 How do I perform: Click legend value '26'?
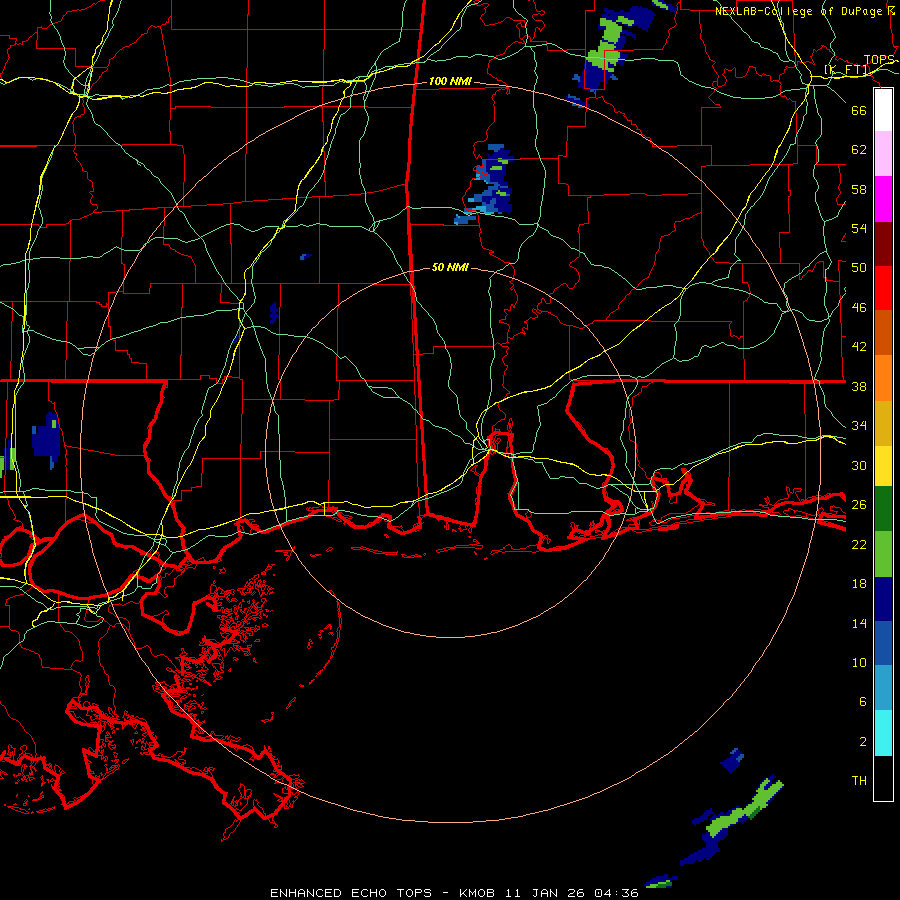coord(859,505)
